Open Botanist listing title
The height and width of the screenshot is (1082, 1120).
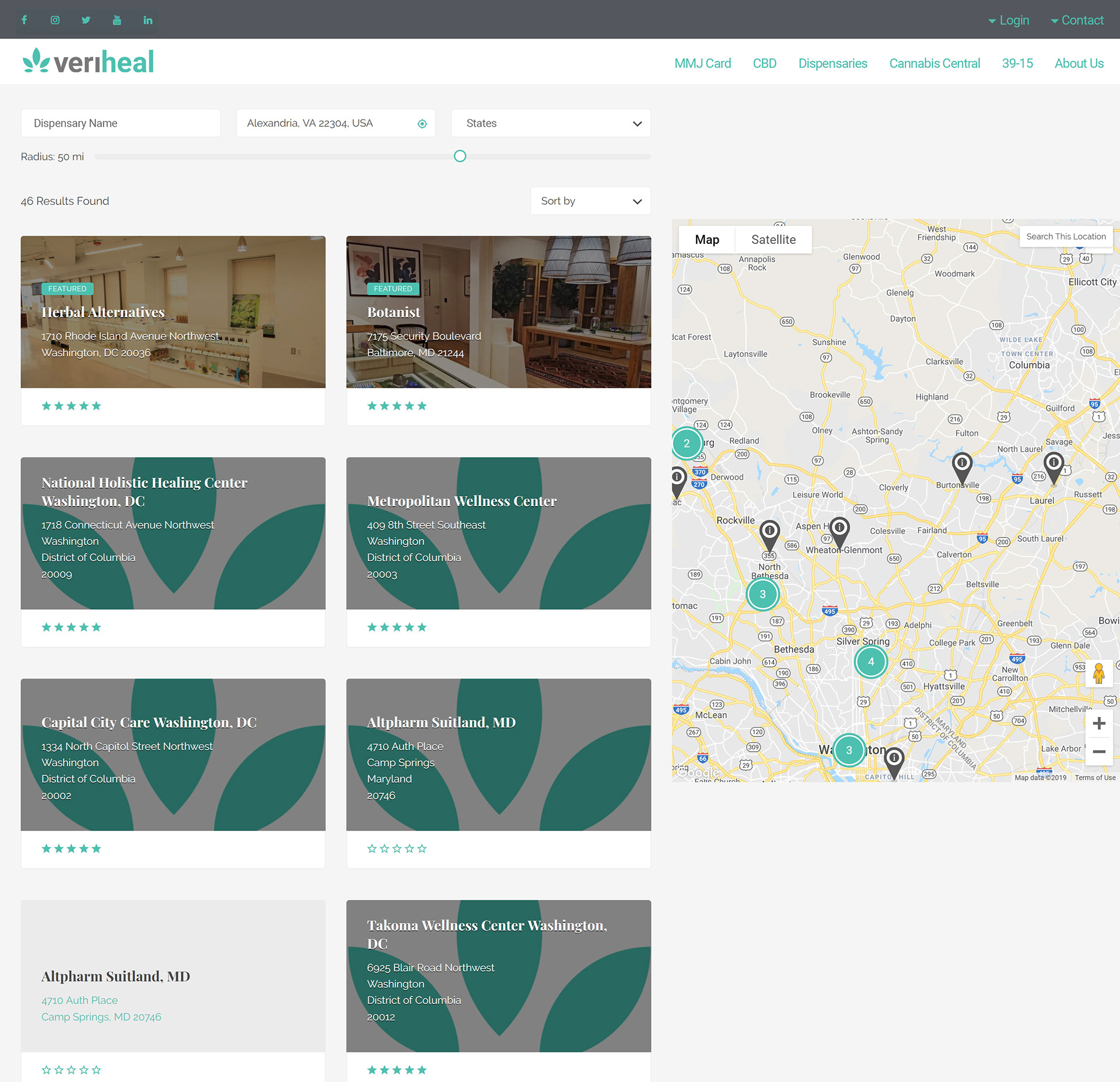(x=394, y=312)
